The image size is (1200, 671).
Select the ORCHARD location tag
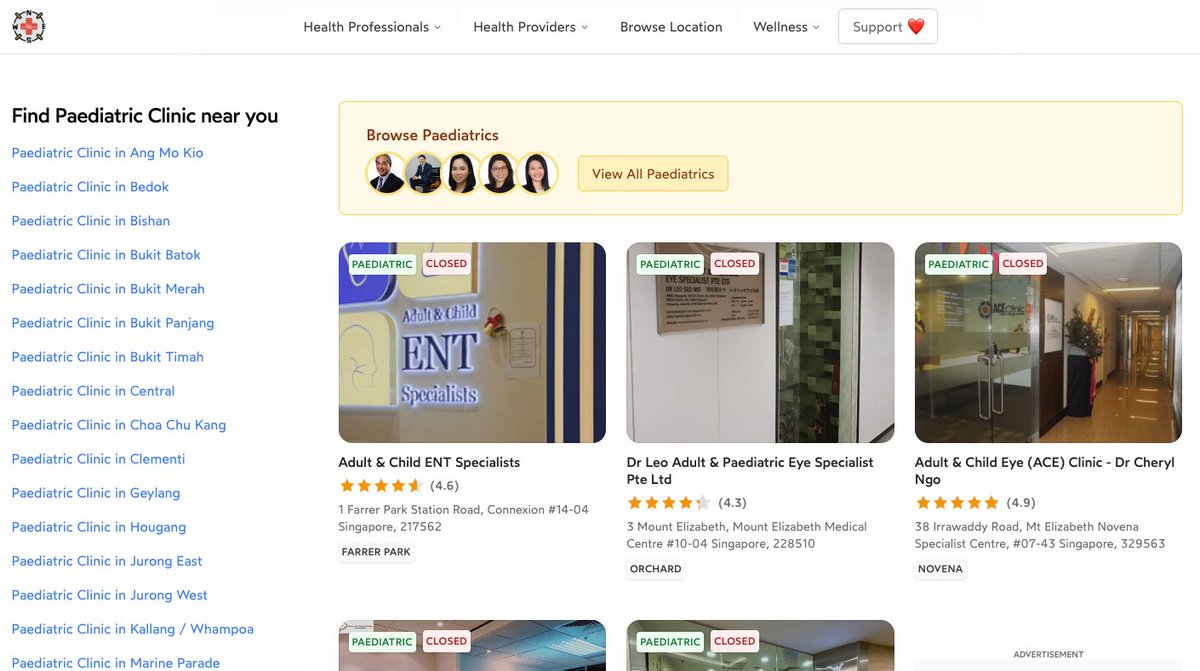click(656, 569)
